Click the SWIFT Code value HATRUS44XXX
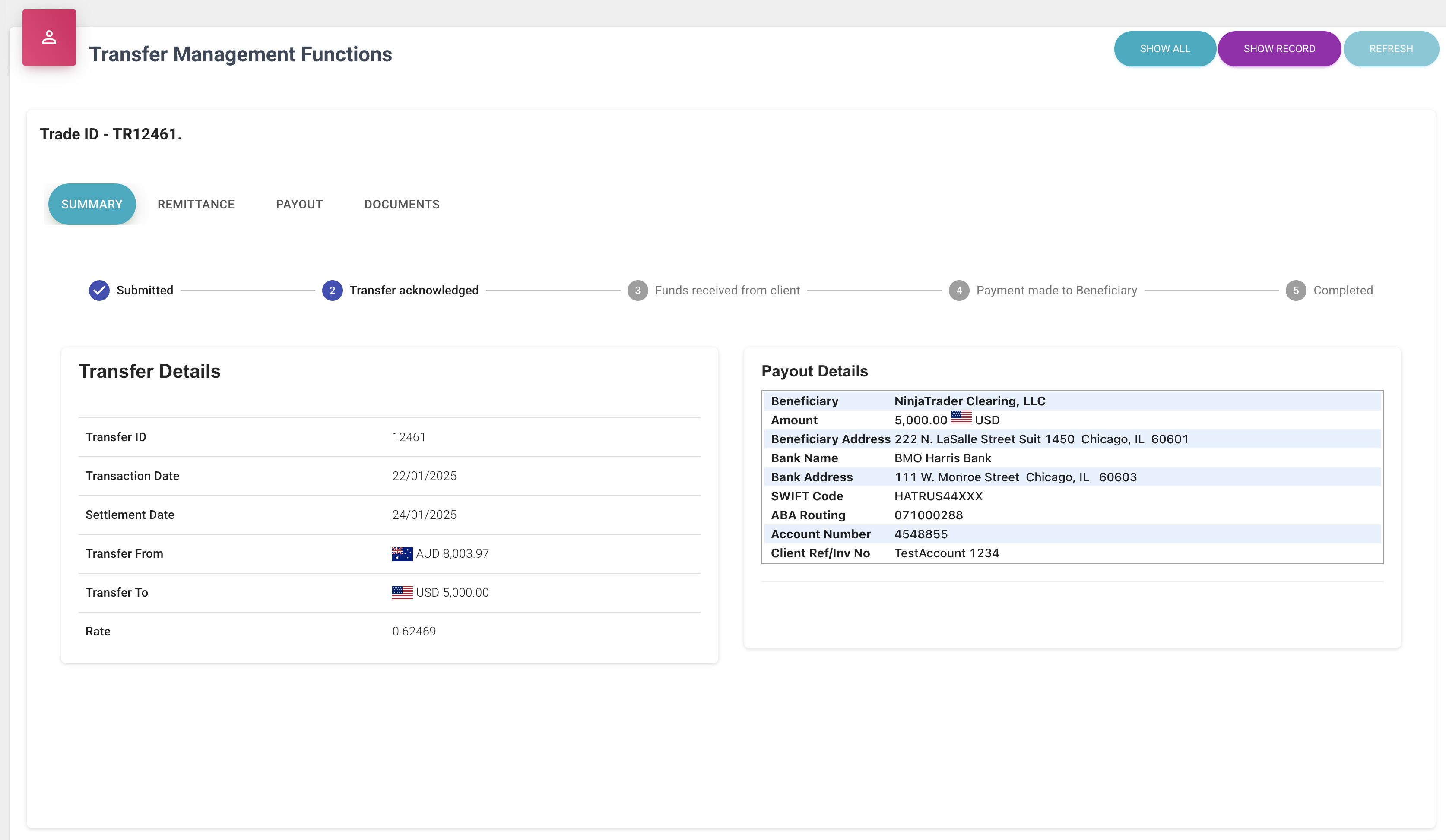The height and width of the screenshot is (840, 1446). 938,496
